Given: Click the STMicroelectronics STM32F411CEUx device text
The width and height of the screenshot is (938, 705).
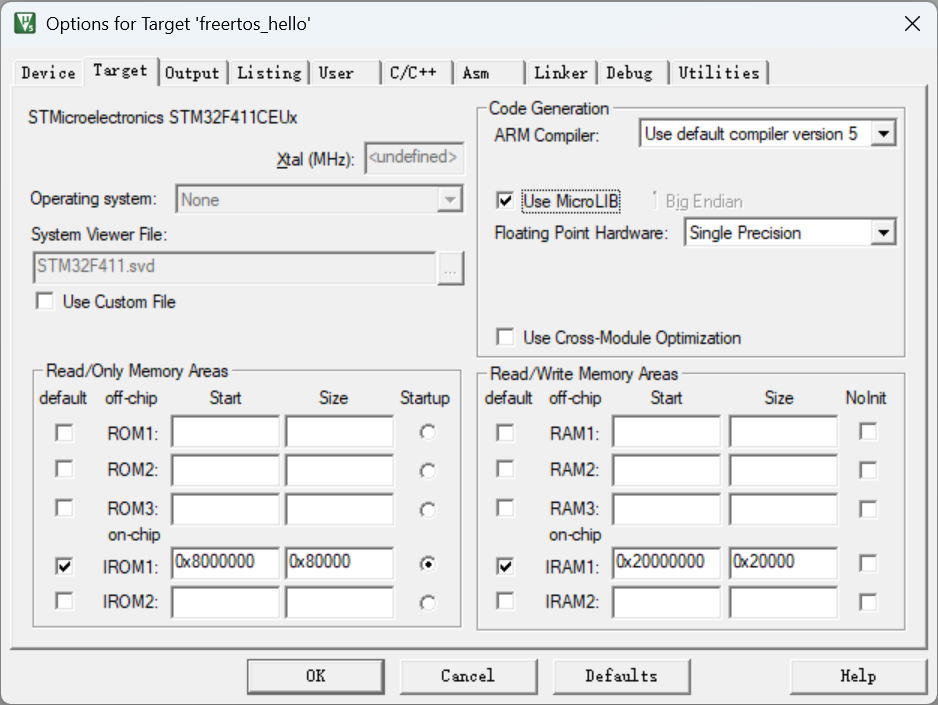Looking at the screenshot, I should (x=163, y=117).
